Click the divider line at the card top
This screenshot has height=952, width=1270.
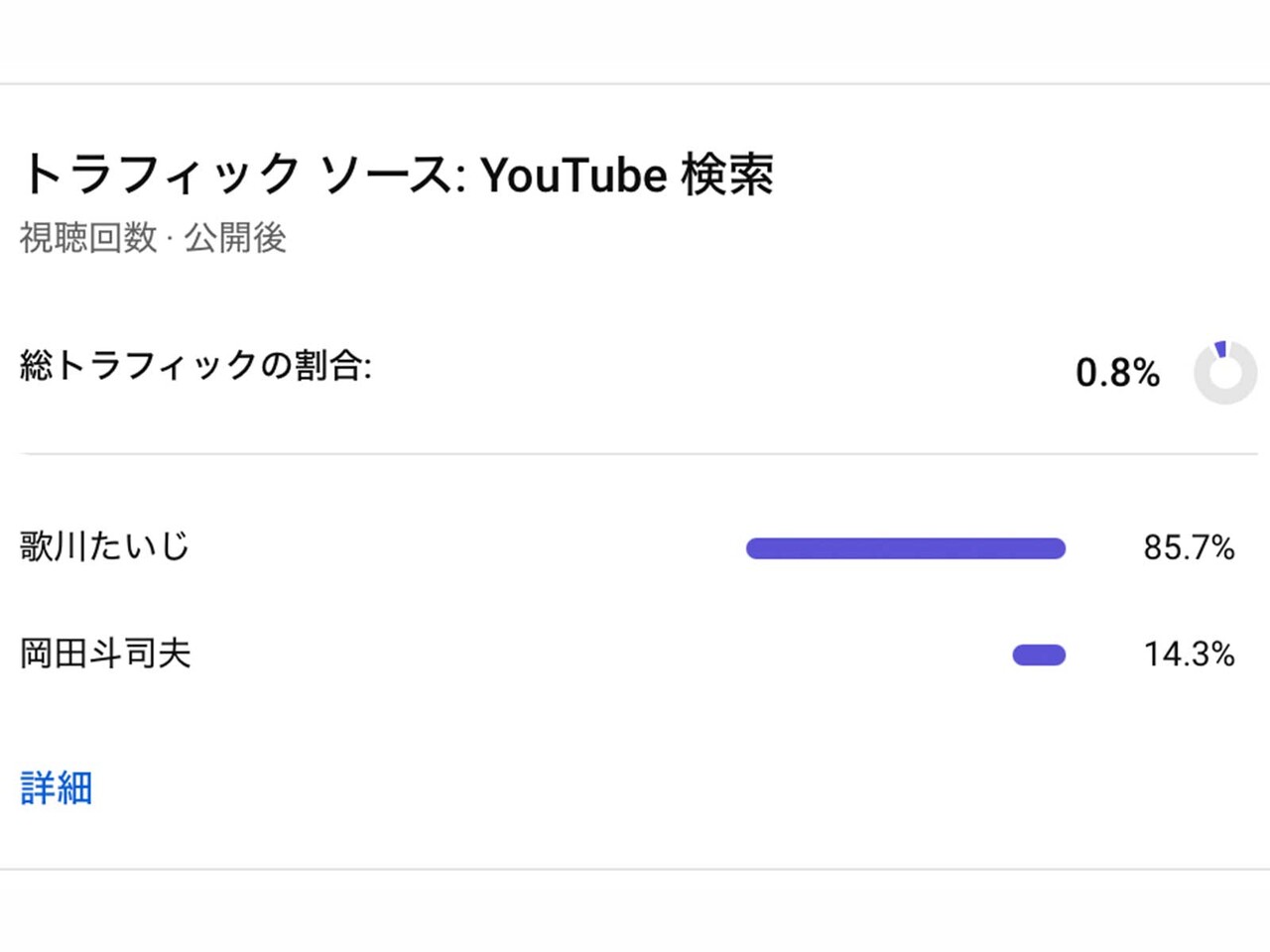[635, 84]
